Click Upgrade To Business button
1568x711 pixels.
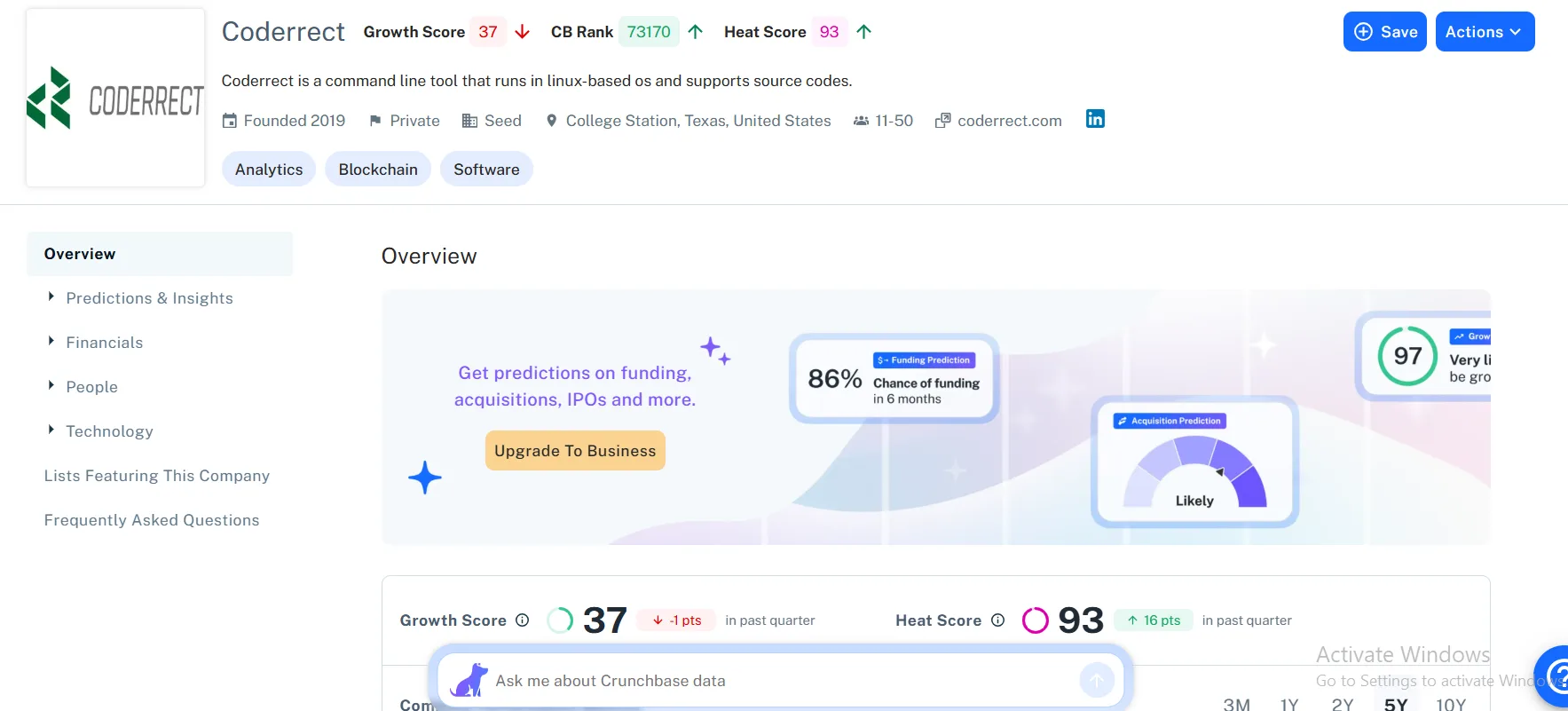(x=575, y=451)
